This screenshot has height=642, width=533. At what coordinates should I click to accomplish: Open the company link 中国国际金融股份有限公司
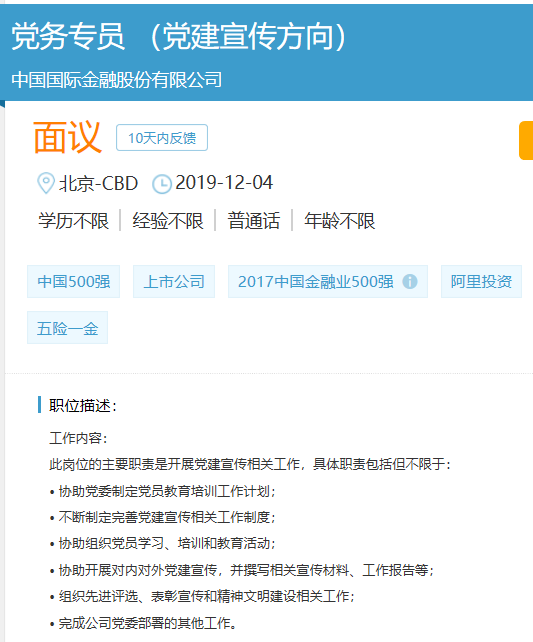pos(117,79)
